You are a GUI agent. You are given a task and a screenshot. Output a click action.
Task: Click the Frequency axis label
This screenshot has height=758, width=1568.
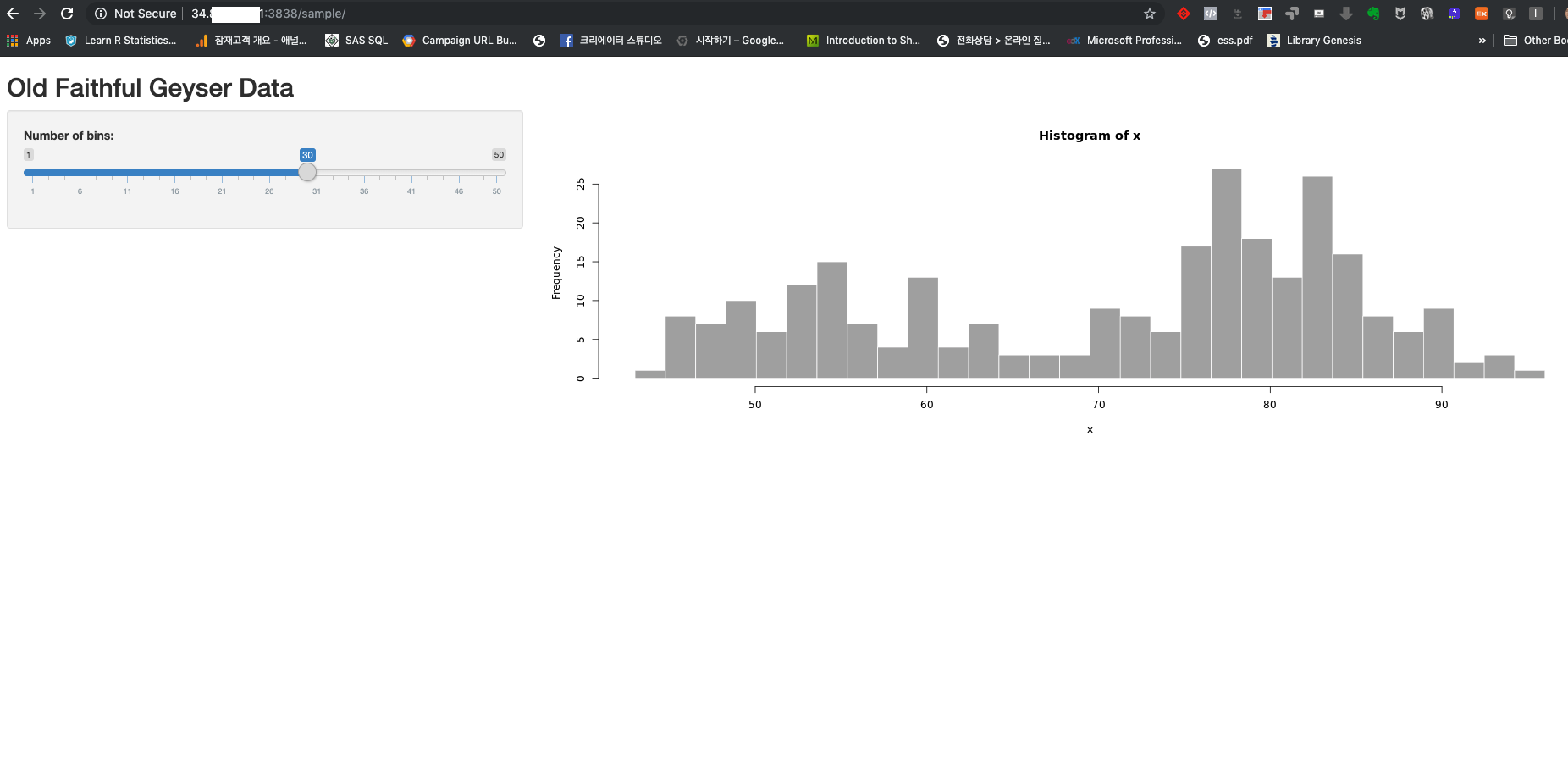(x=556, y=273)
